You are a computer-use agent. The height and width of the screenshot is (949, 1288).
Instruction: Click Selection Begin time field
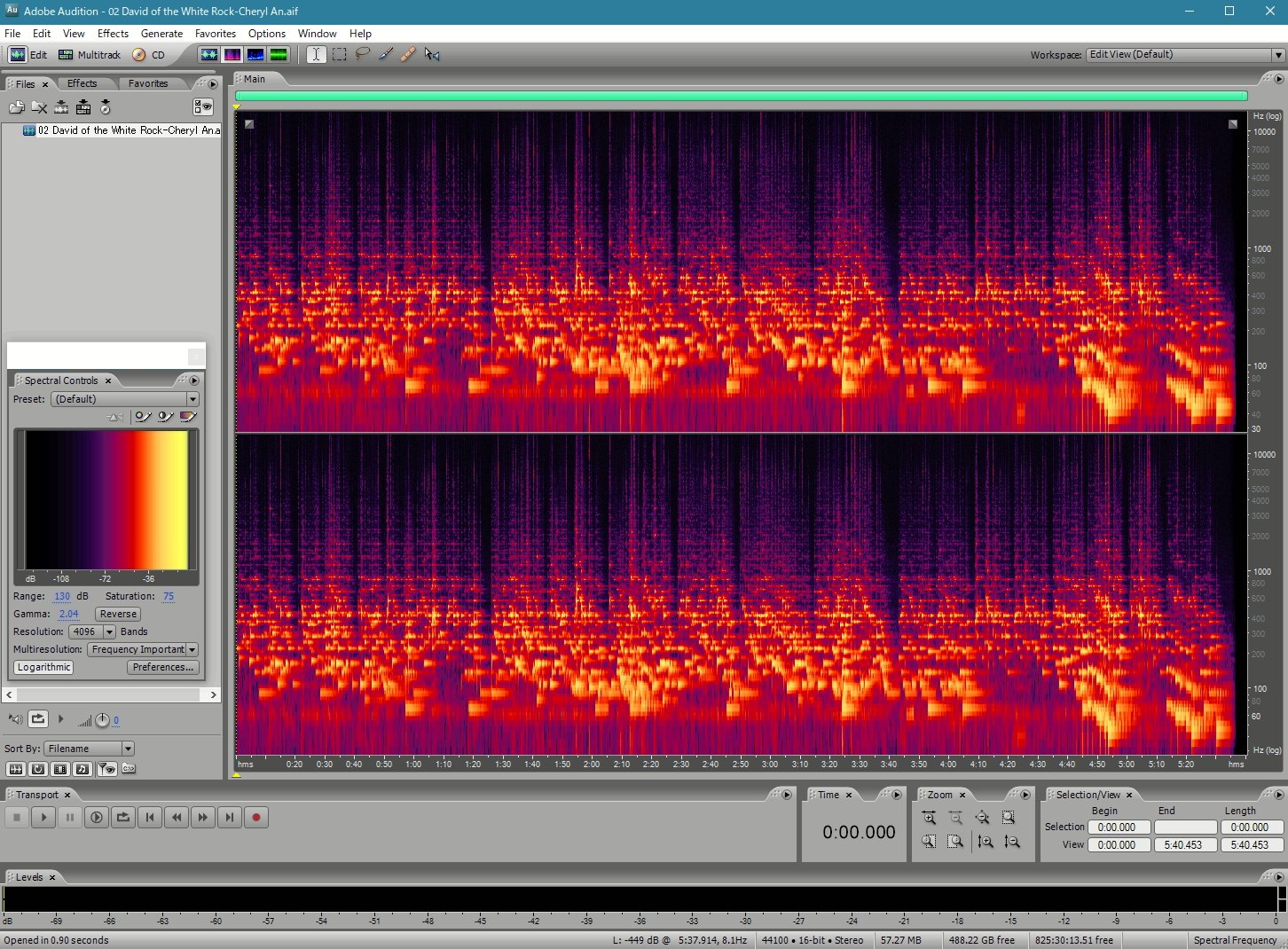[x=1119, y=827]
